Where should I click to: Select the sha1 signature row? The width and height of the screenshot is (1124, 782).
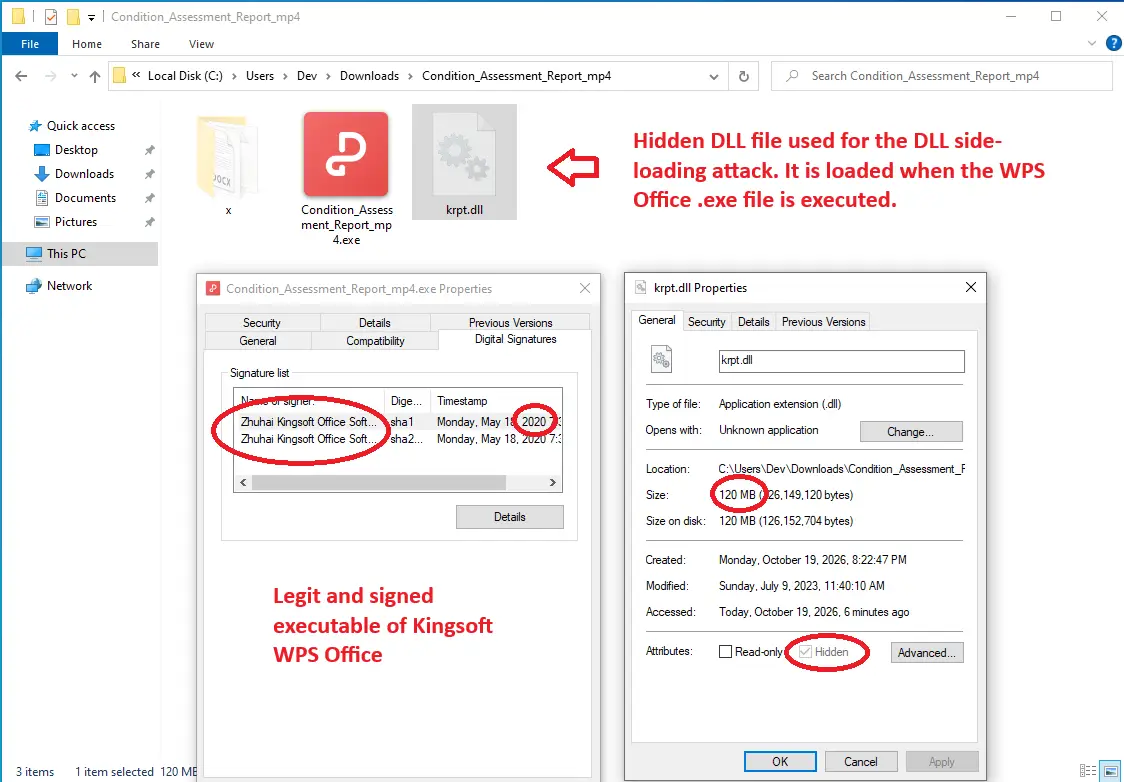(x=398, y=421)
